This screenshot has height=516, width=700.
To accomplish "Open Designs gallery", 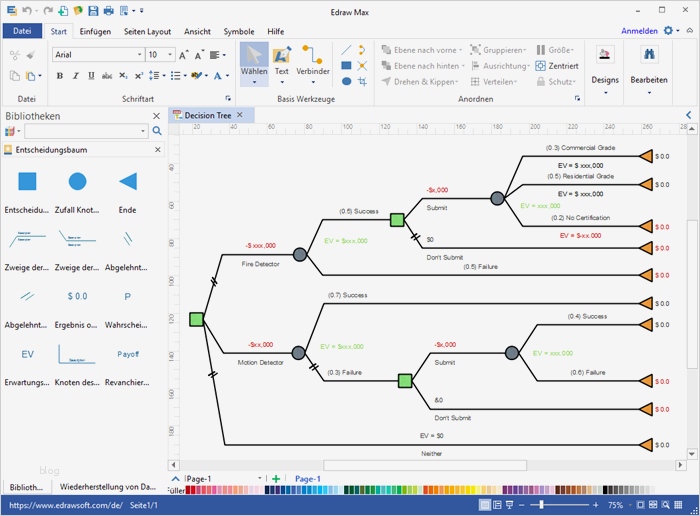I will pos(605,70).
